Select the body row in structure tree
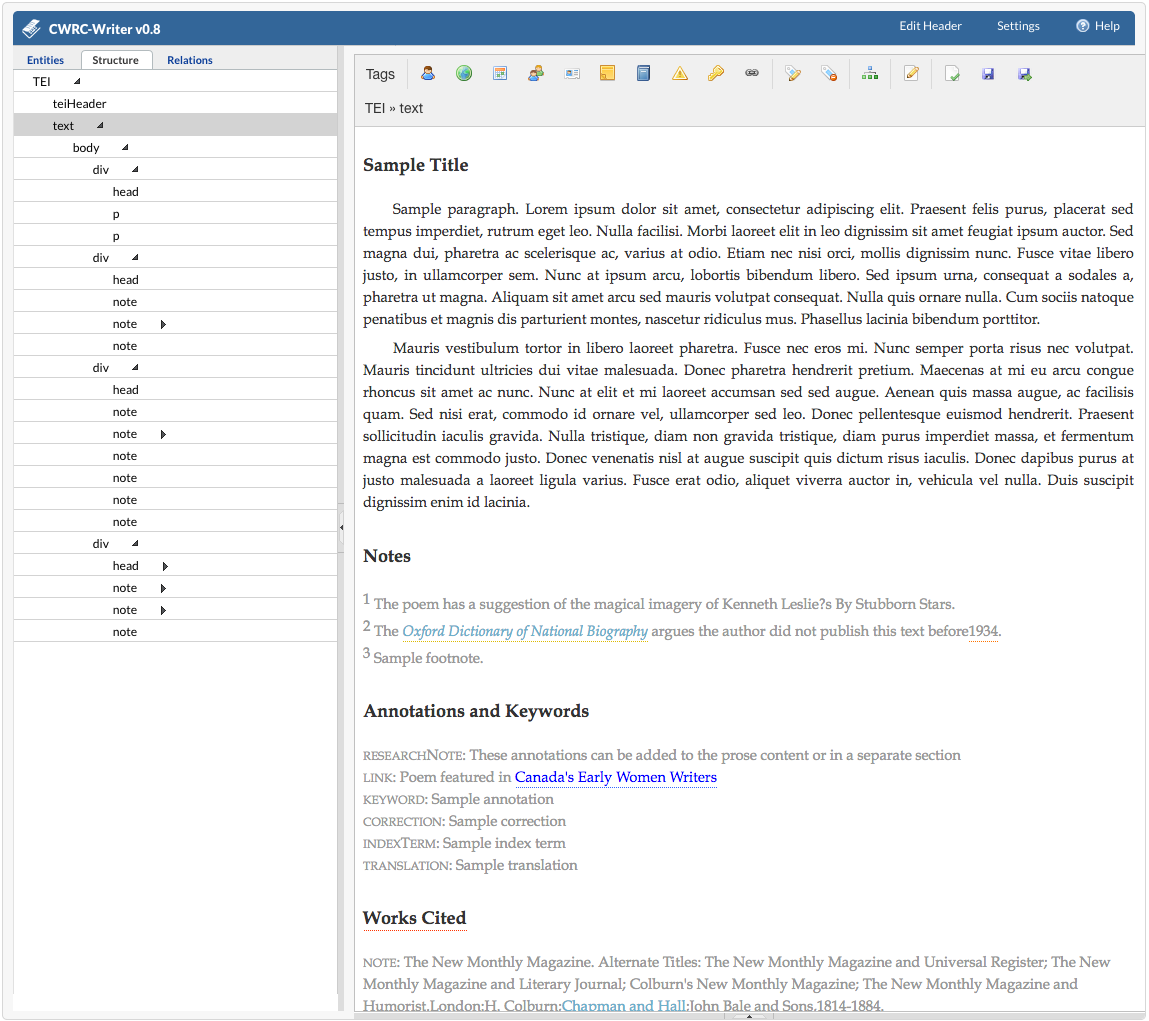The image size is (1149, 1021). [x=175, y=147]
